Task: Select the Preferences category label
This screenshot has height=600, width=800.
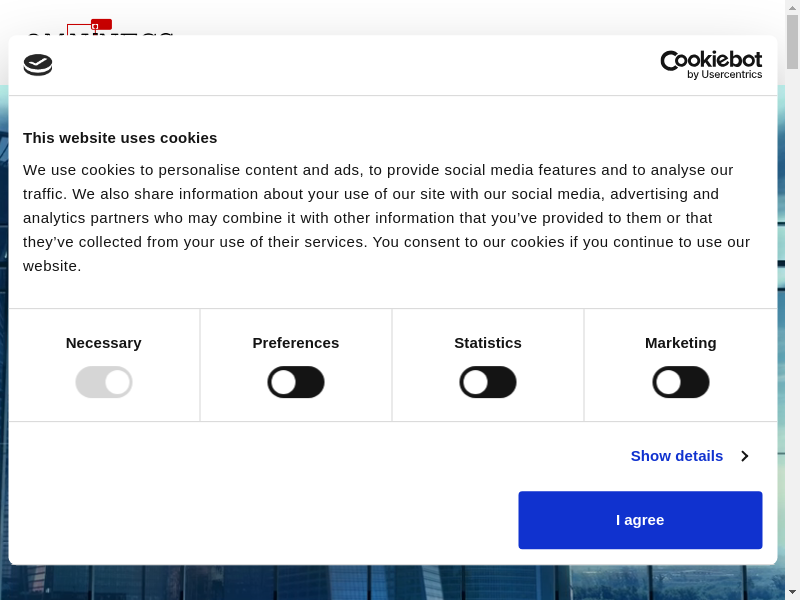Action: (x=296, y=343)
